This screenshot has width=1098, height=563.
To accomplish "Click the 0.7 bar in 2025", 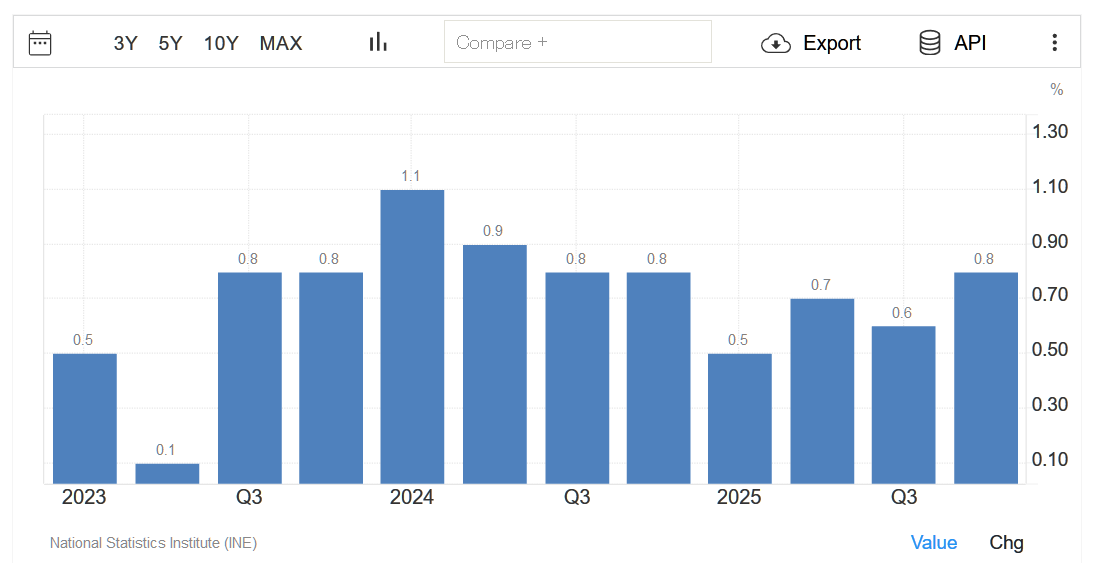I will click(x=822, y=391).
